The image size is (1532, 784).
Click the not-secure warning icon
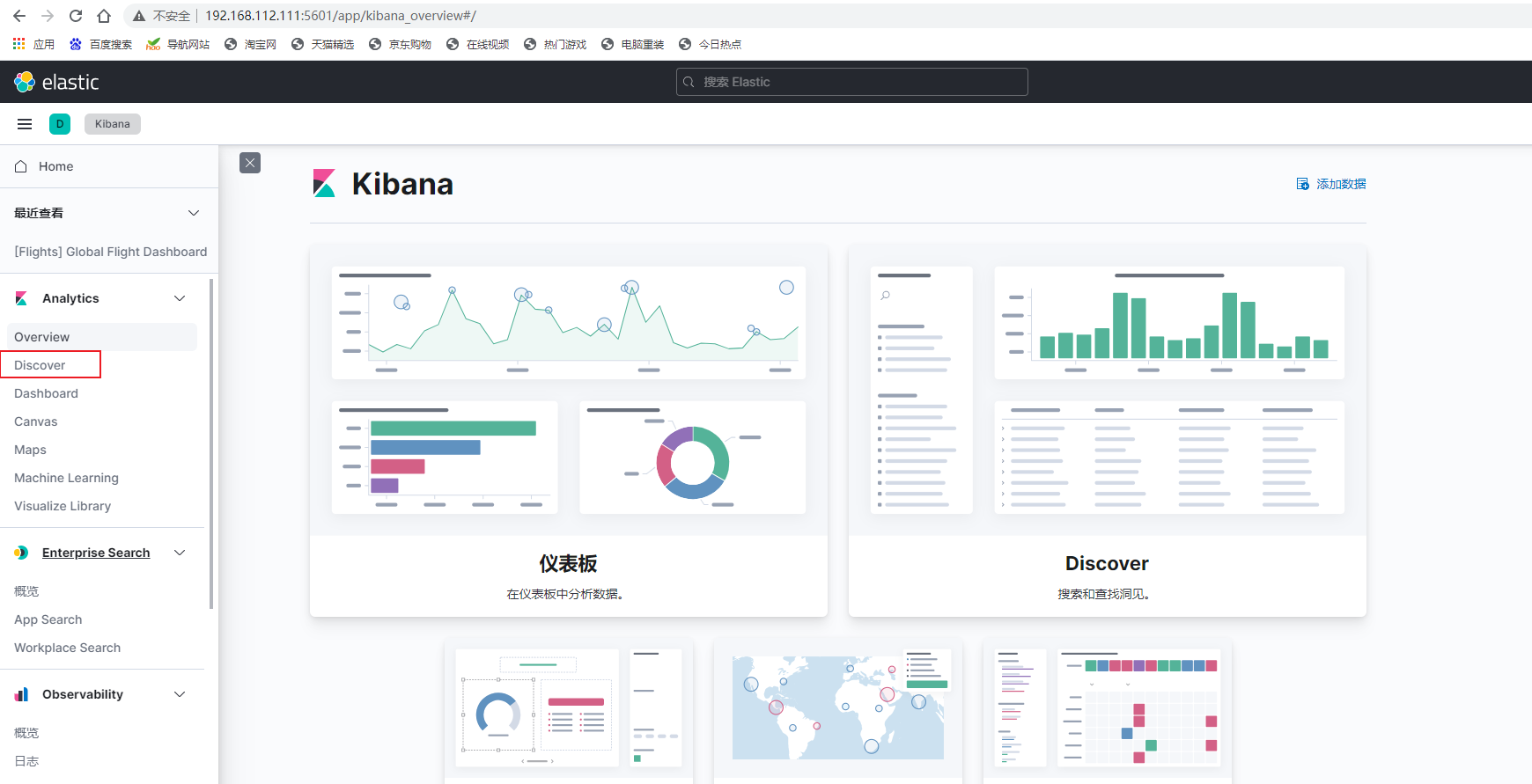pyautogui.click(x=138, y=16)
